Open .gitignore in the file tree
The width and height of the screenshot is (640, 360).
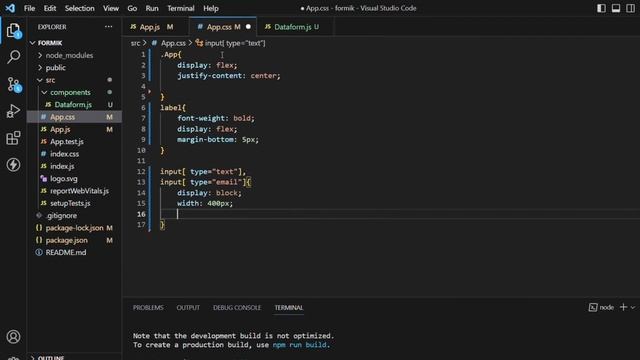click(x=74, y=216)
